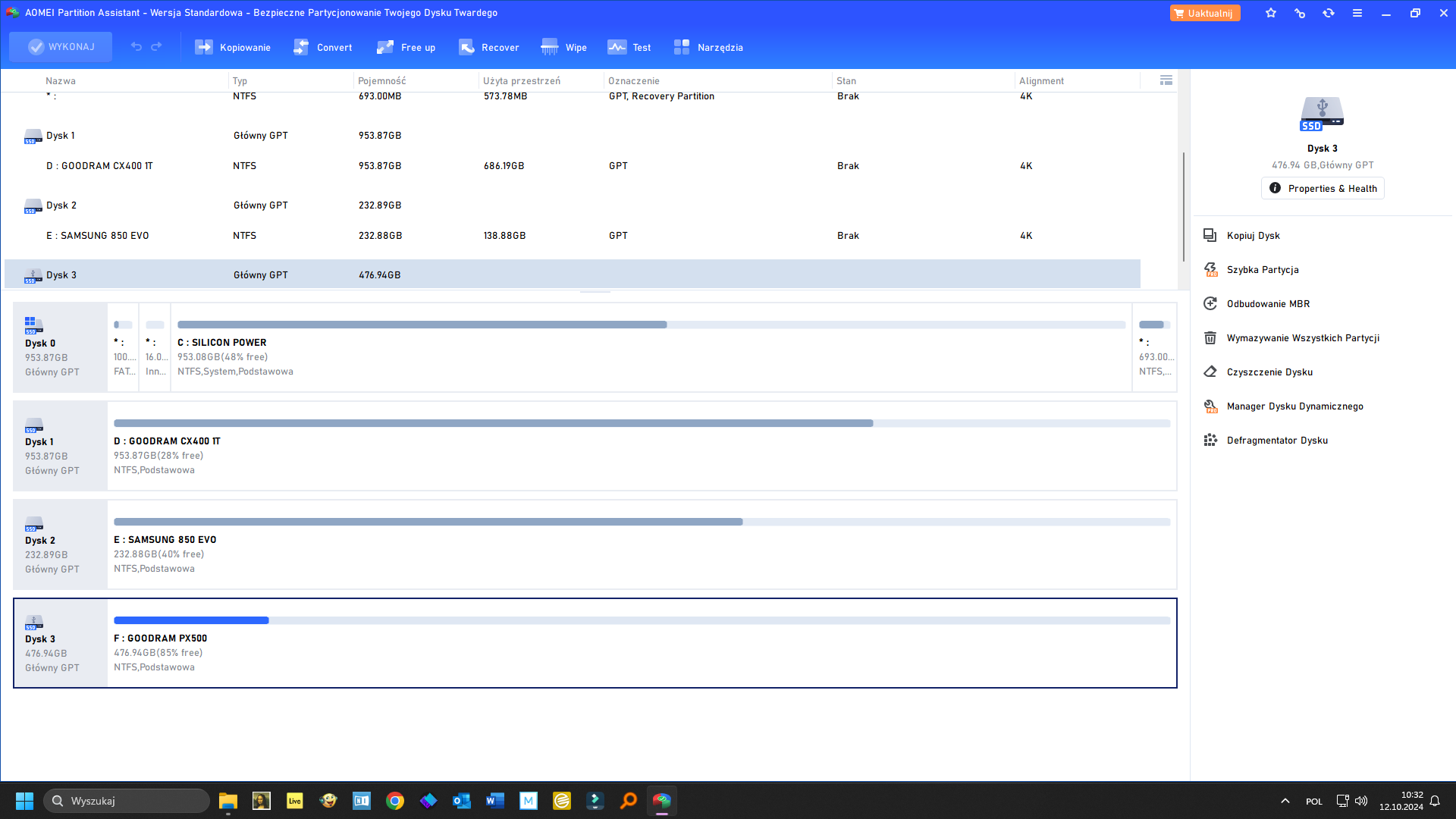The height and width of the screenshot is (819, 1456).
Task: Open Outlook from the taskbar
Action: [x=462, y=801]
